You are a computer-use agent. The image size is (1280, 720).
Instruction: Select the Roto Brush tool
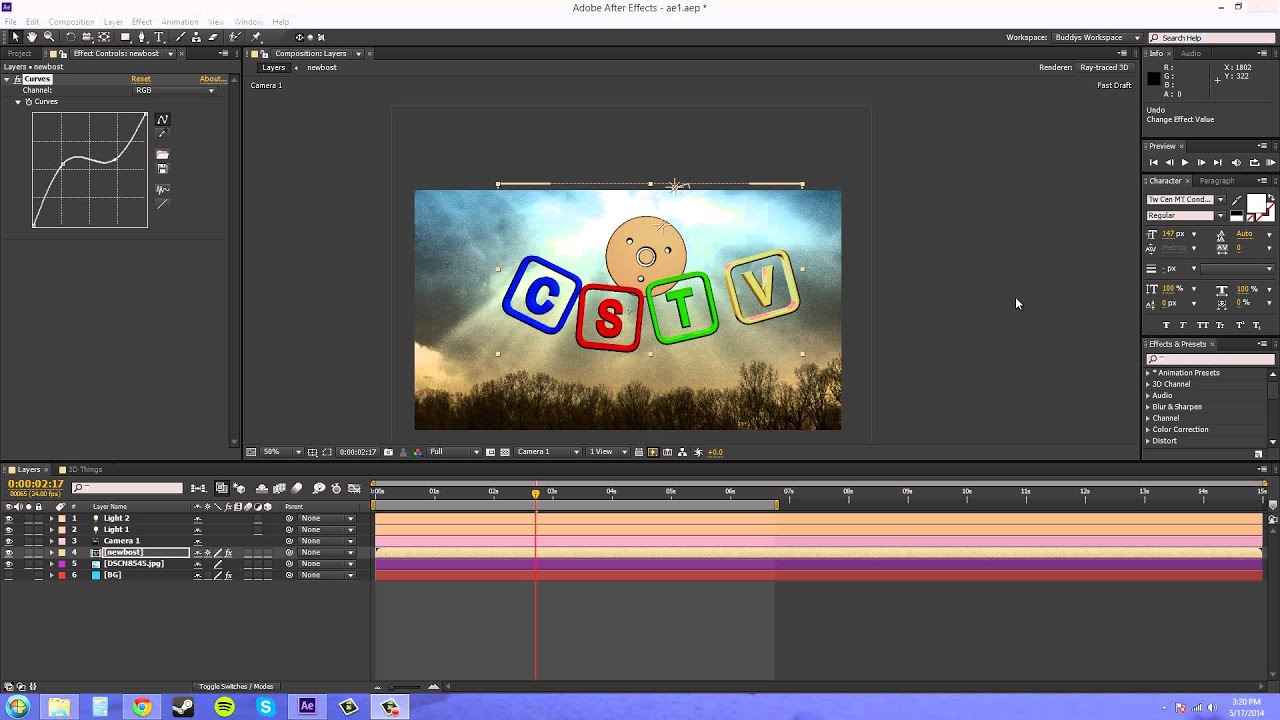[235, 37]
